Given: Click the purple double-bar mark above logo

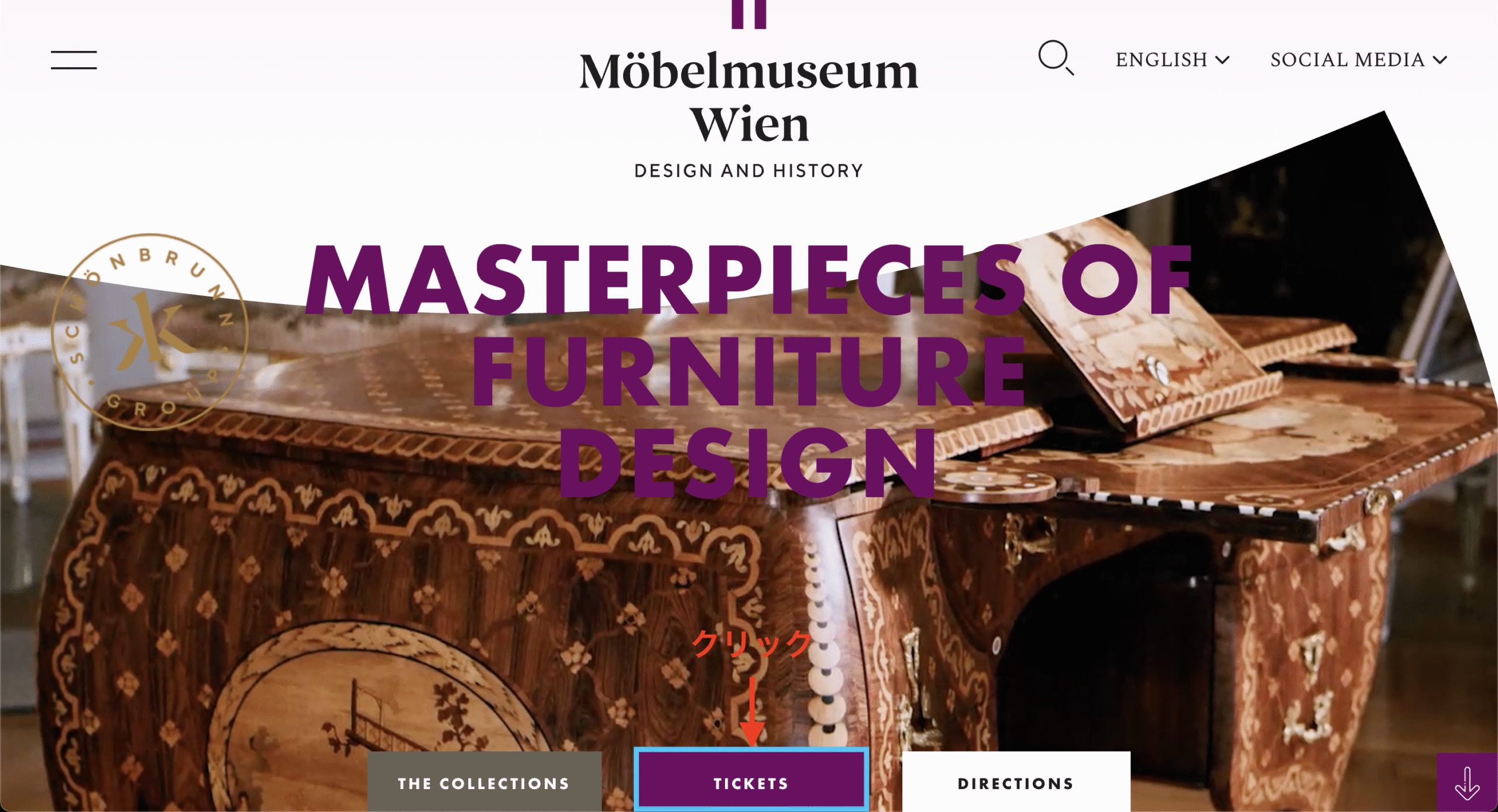Looking at the screenshot, I should tap(749, 14).
